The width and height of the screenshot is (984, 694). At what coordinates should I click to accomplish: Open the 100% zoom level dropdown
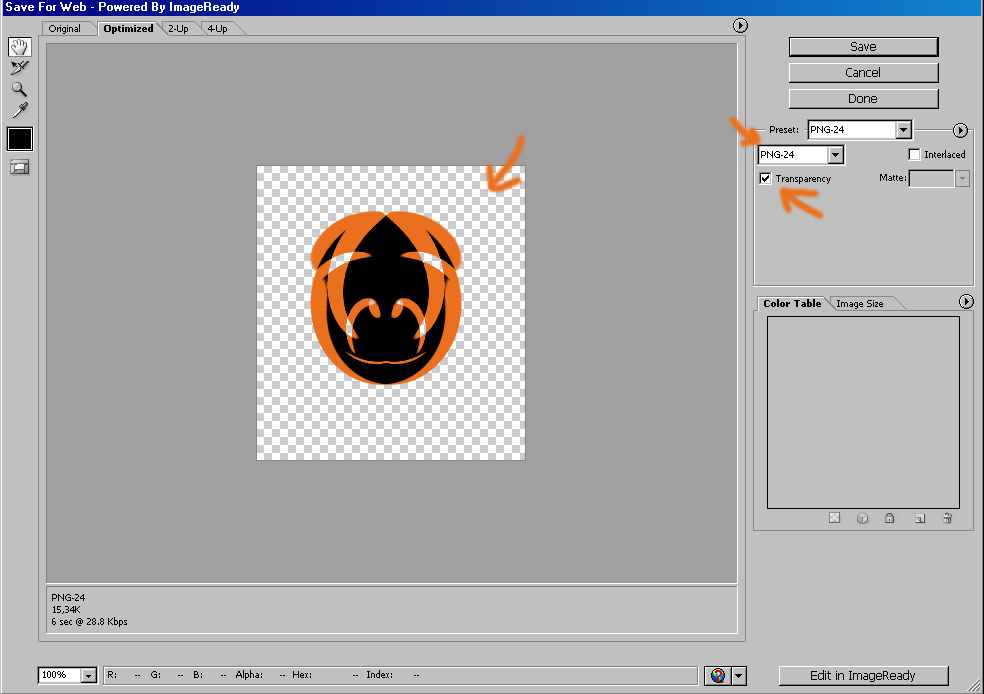pos(88,676)
